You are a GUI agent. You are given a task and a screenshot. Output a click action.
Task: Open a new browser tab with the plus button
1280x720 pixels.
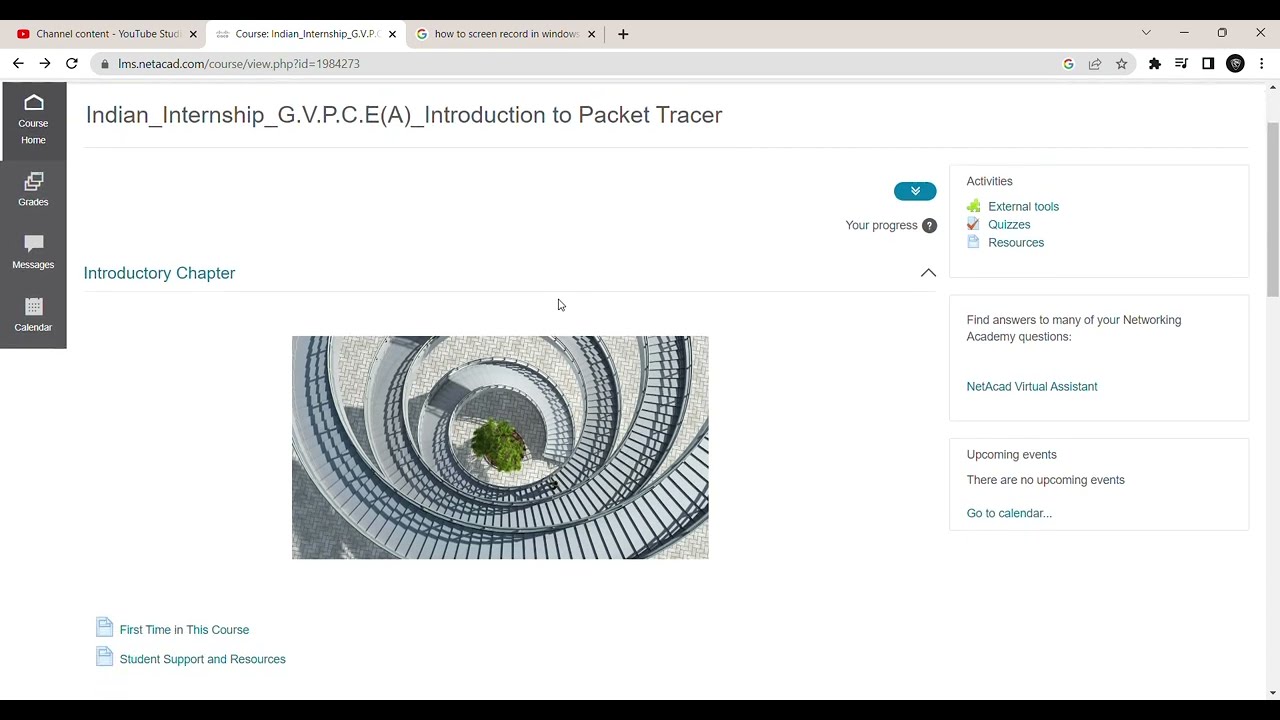click(x=623, y=34)
